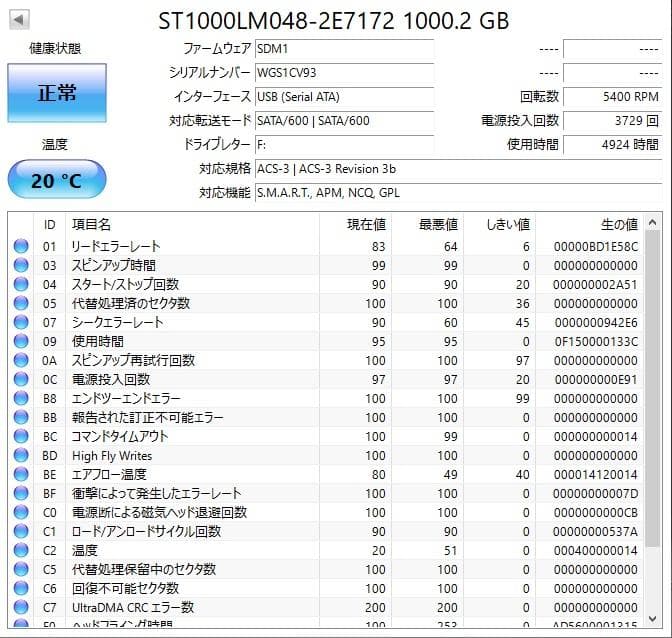Click the scroll down arrow of the SMART list
Screen dimensions: 672x638
(x=652, y=619)
